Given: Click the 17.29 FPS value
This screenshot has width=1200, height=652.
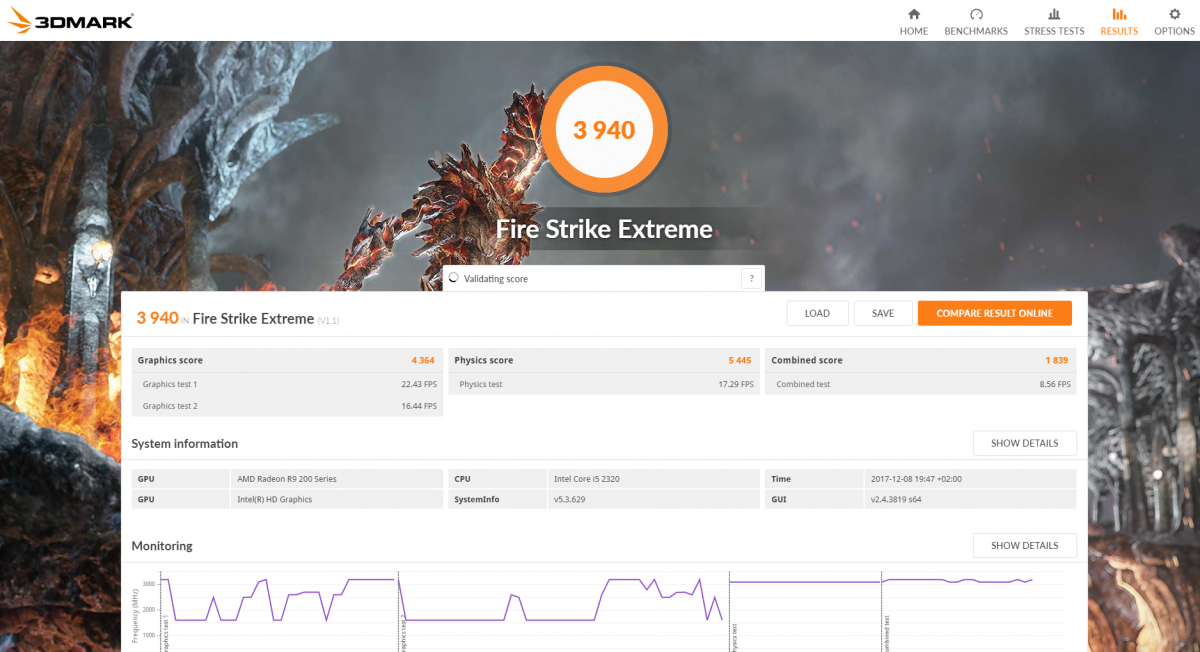Looking at the screenshot, I should [736, 384].
